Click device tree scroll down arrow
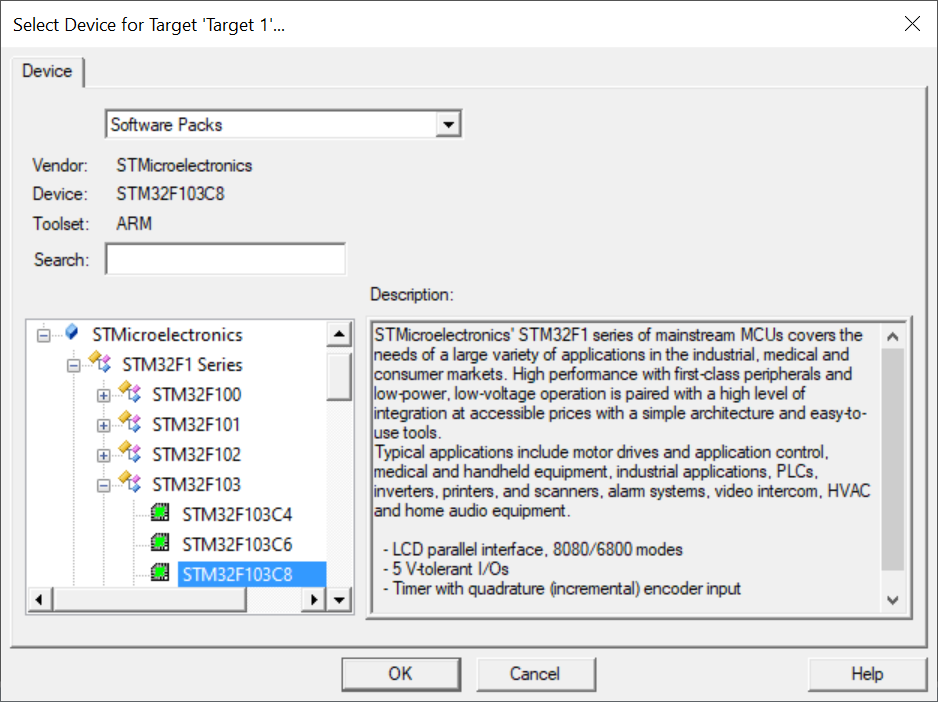Screen dimensions: 938x702 [x=339, y=600]
